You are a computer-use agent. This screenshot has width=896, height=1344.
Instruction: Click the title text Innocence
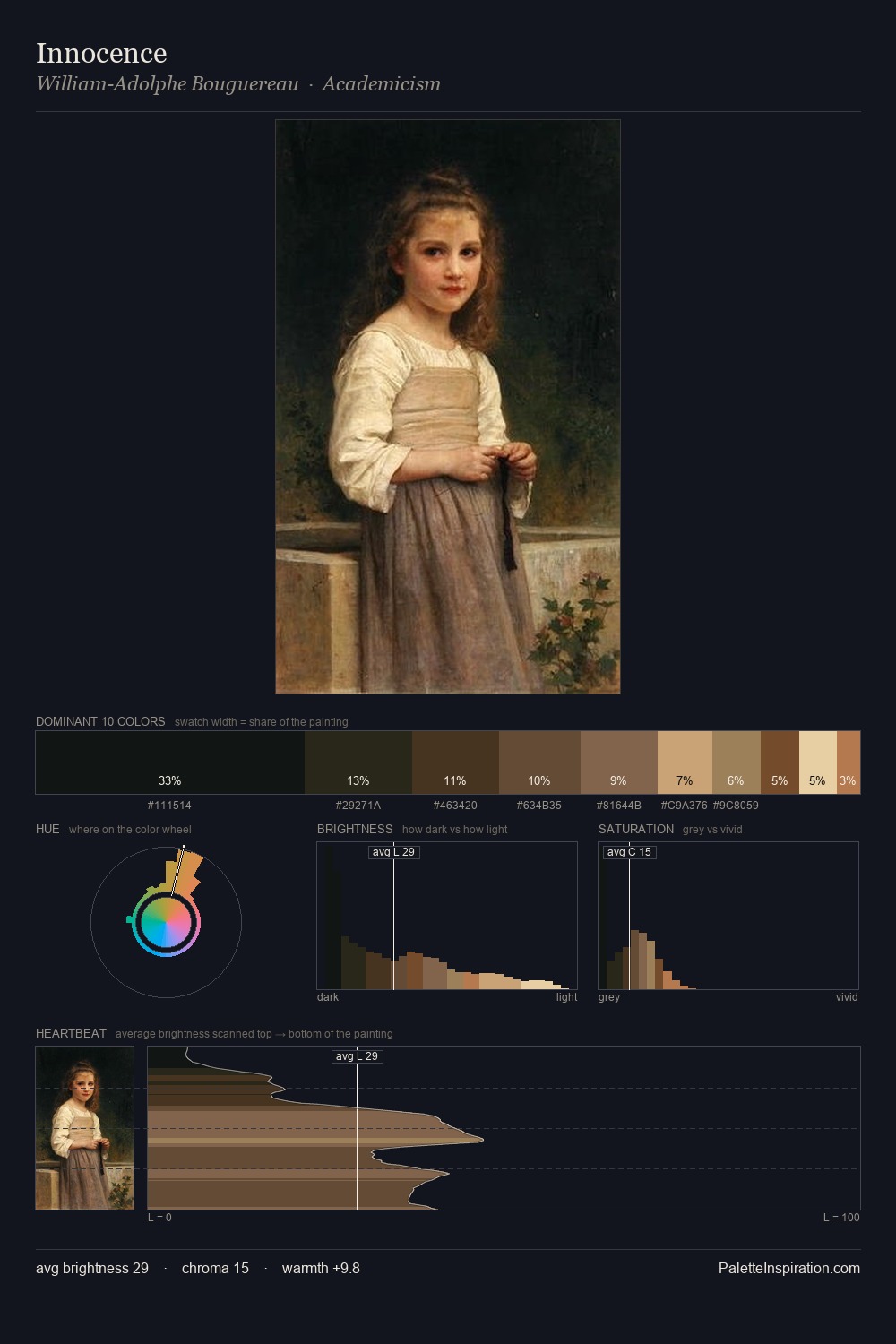101,53
